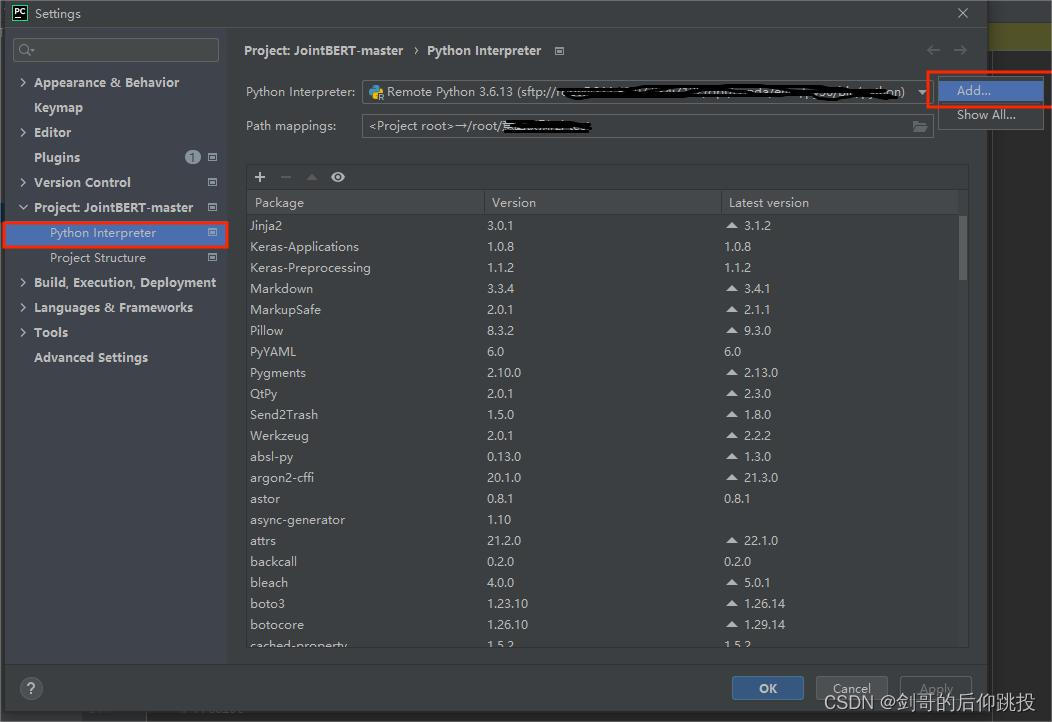Select the astor package row
Viewport: 1052px width, 722px height.
pyautogui.click(x=602, y=499)
